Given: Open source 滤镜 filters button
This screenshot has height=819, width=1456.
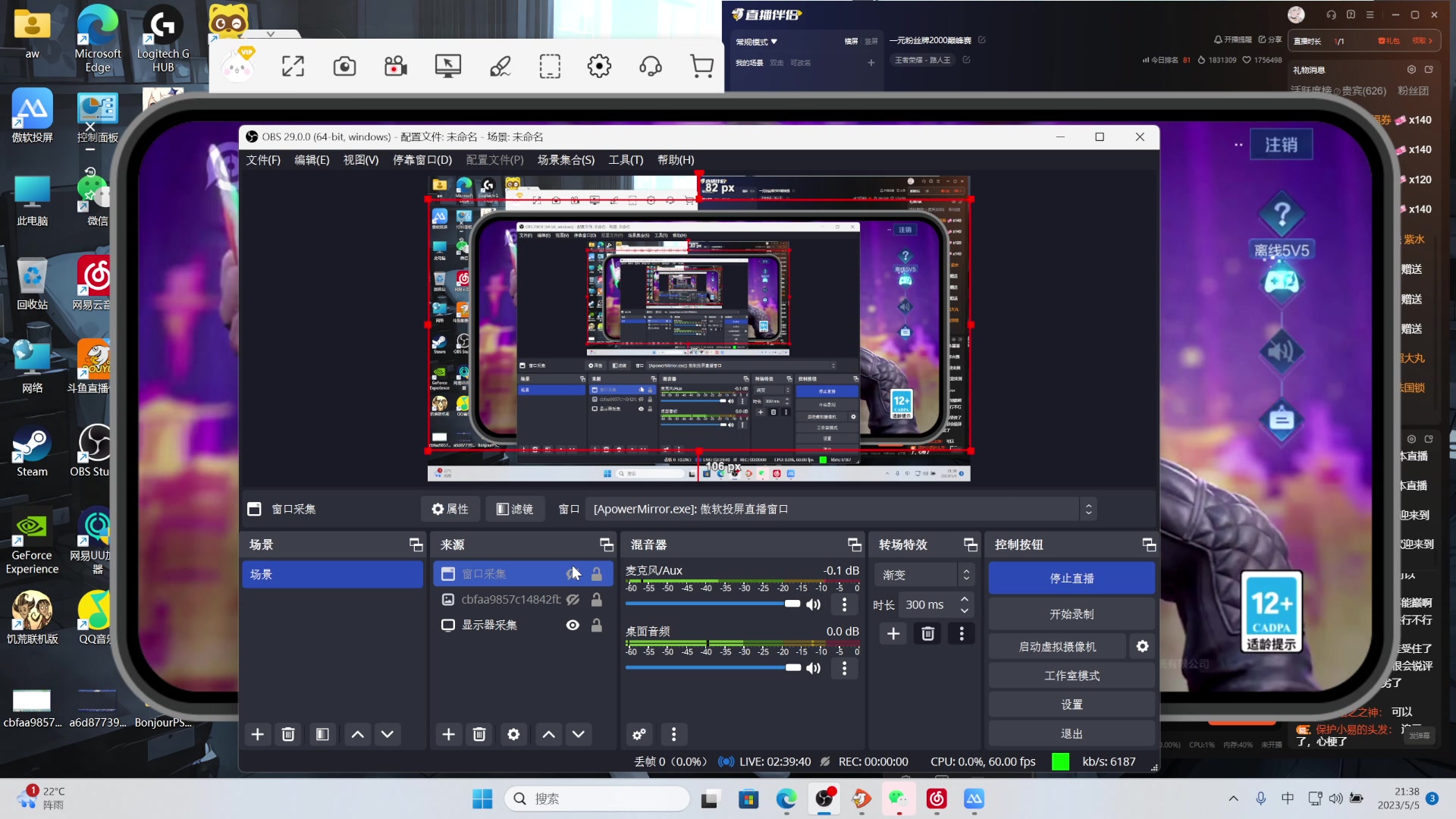Looking at the screenshot, I should click(515, 509).
